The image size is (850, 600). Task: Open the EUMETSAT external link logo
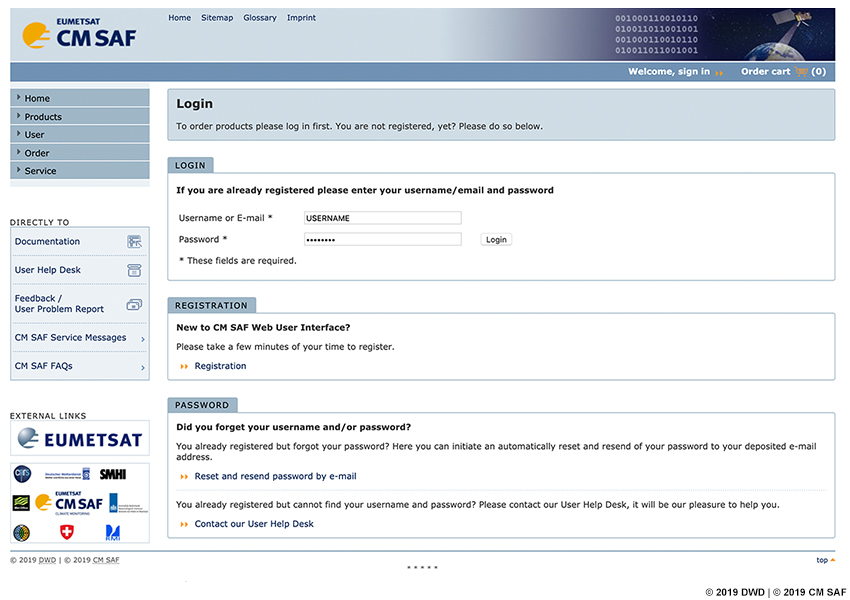[x=80, y=438]
